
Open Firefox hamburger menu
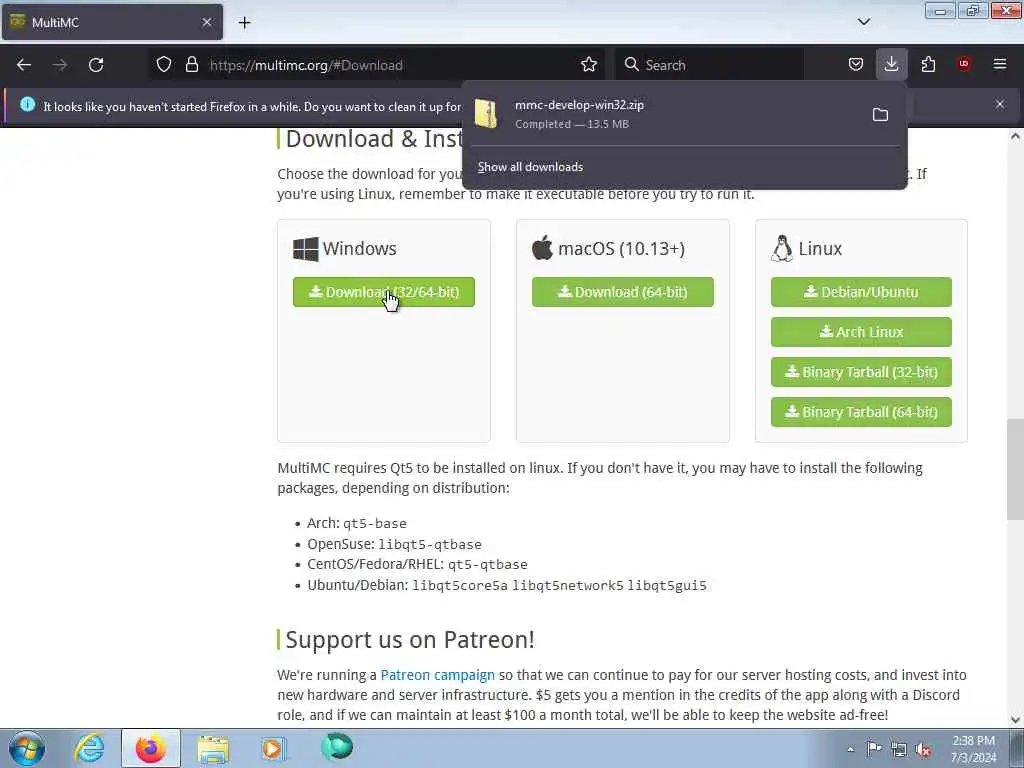[x=1000, y=64]
